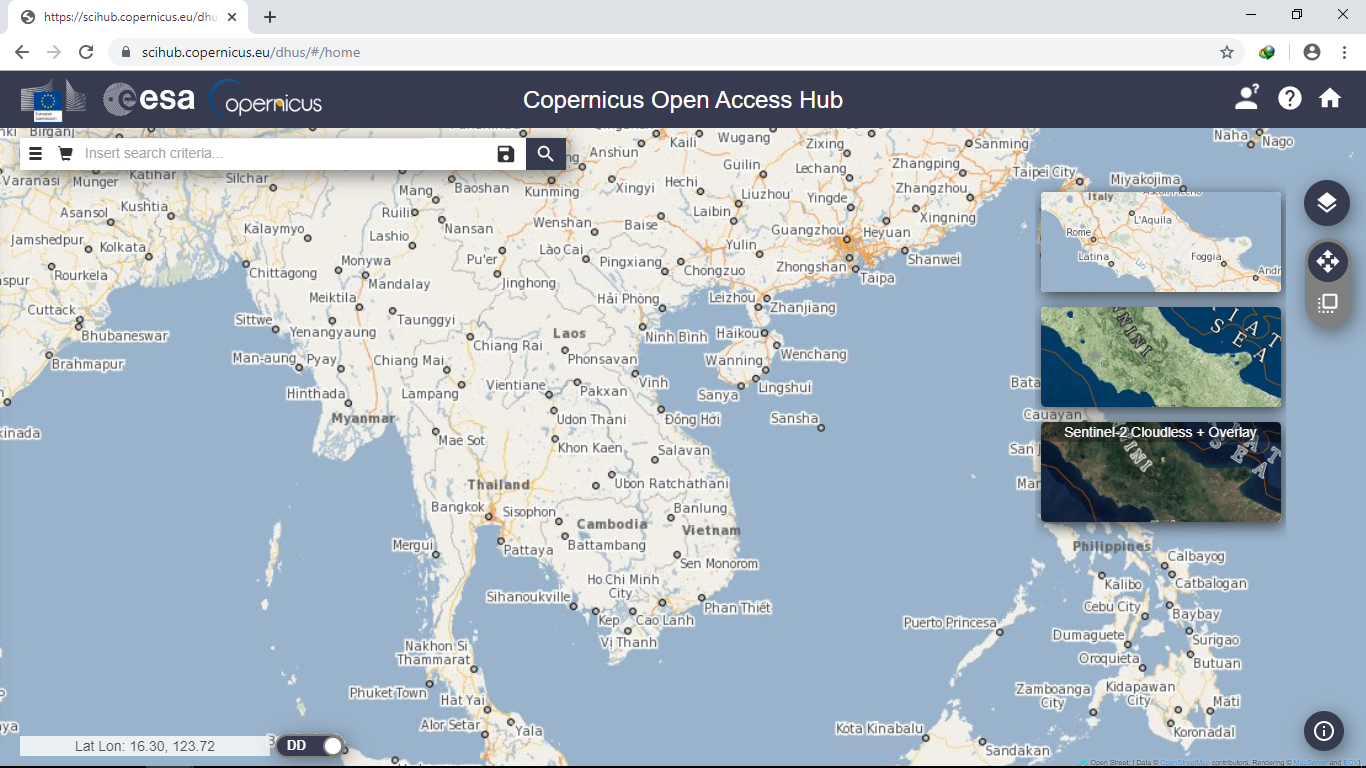Click the Kunming city label
This screenshot has height=768, width=1366.
point(552,192)
